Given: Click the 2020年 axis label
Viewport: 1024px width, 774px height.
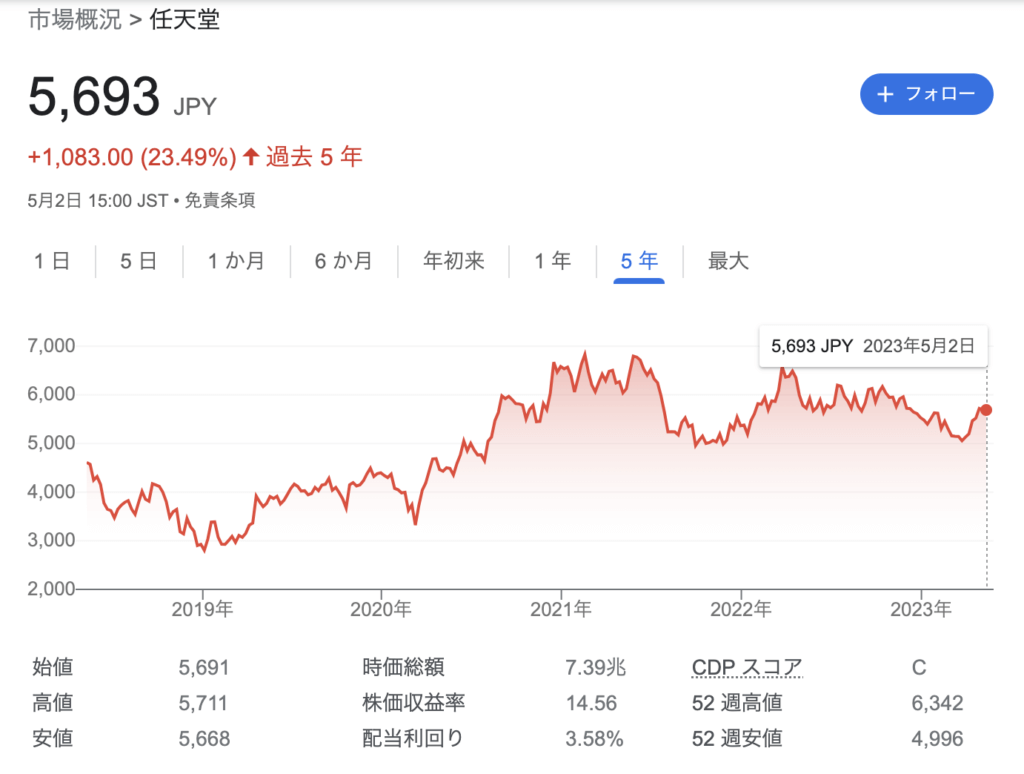Looking at the screenshot, I should tap(381, 609).
